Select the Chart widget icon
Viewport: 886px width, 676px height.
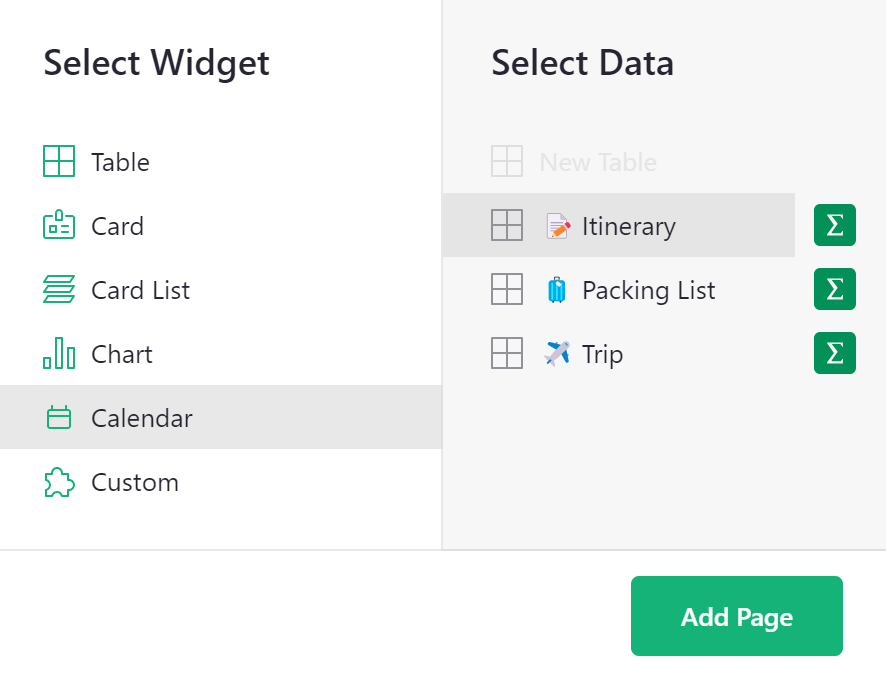coord(60,353)
